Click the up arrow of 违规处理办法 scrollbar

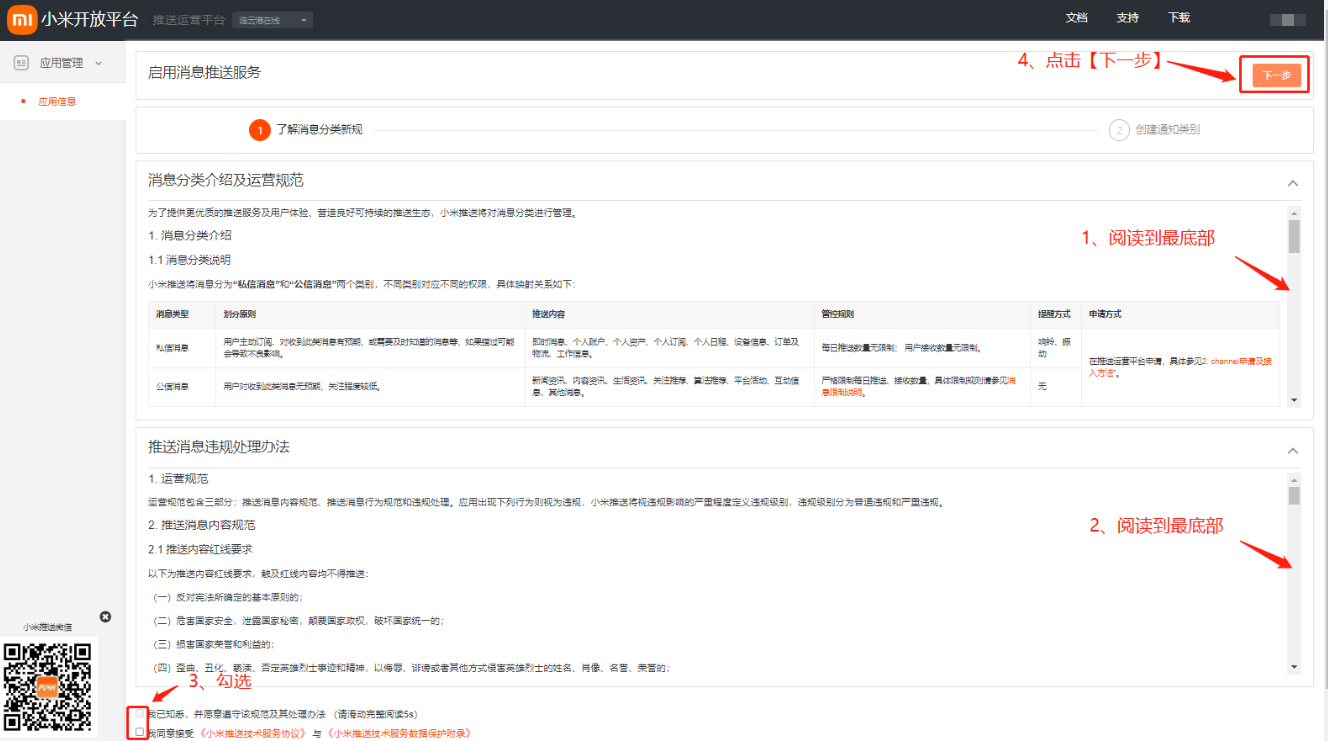[x=1294, y=478]
